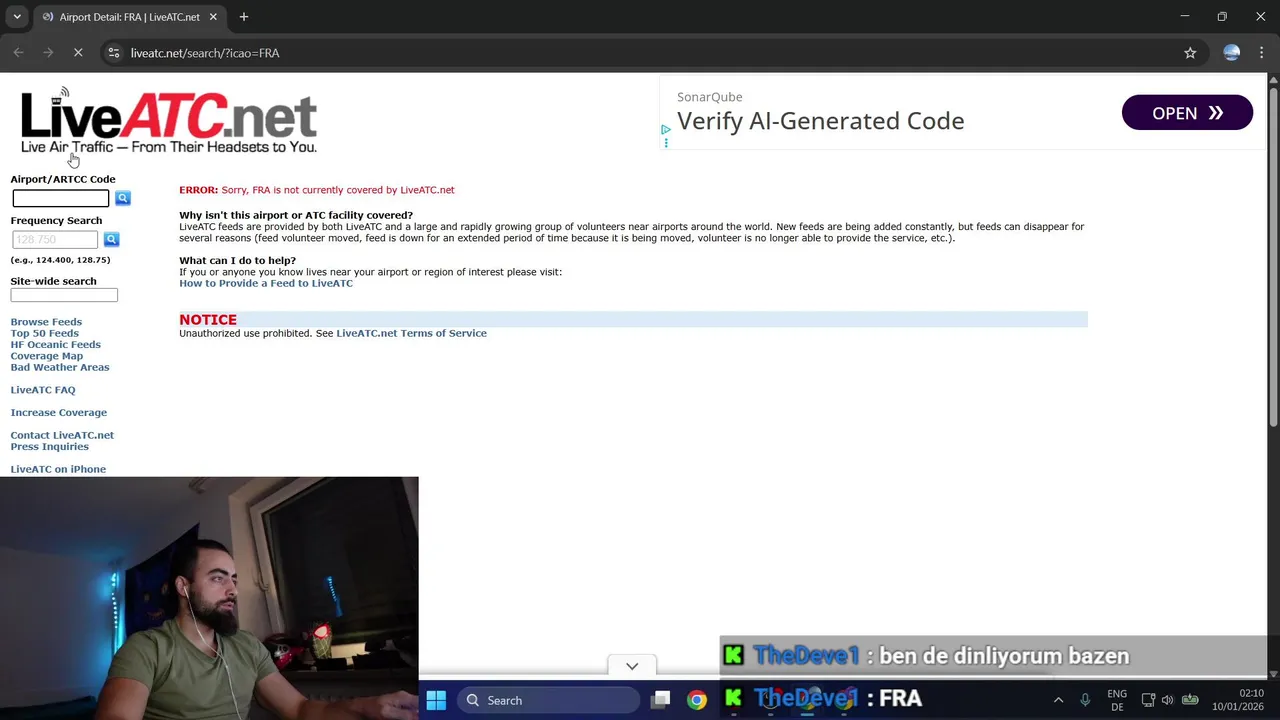Screen dimensions: 1280x720
Task: Click the taskbar Search box
Action: tap(549, 700)
